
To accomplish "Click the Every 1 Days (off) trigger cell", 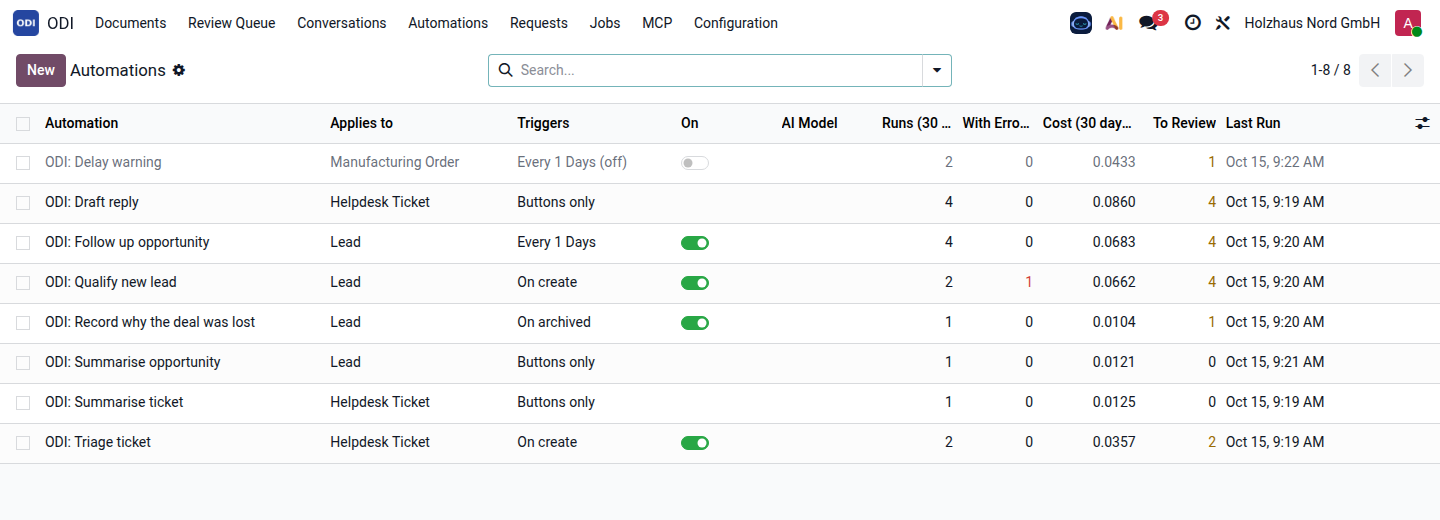I will click(572, 162).
